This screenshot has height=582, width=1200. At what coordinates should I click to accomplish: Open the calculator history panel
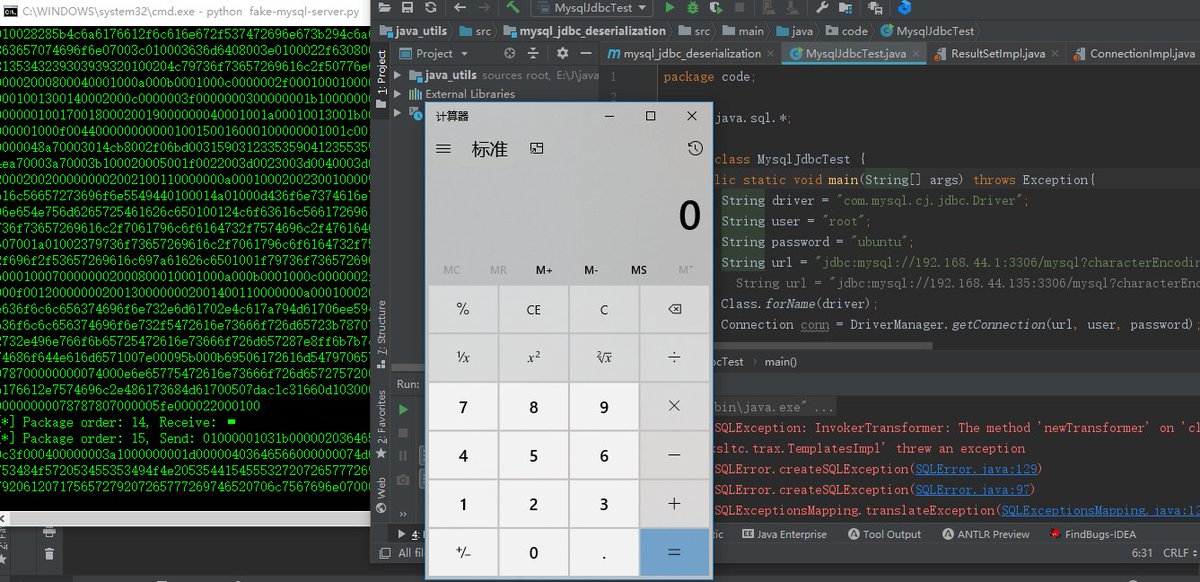pyautogui.click(x=695, y=149)
